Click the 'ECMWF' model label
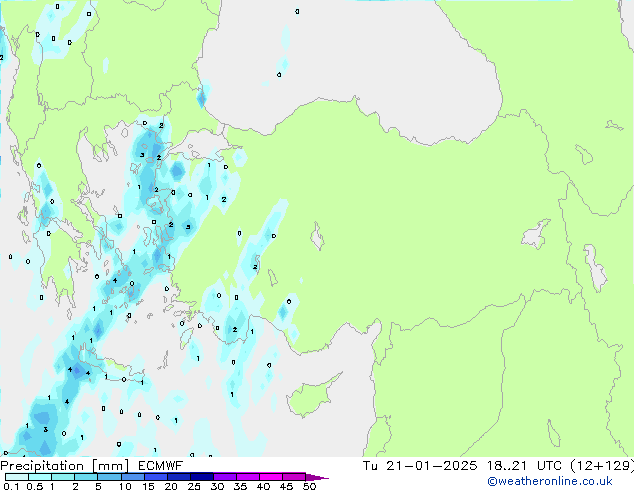634x490 pixels. tap(161, 466)
